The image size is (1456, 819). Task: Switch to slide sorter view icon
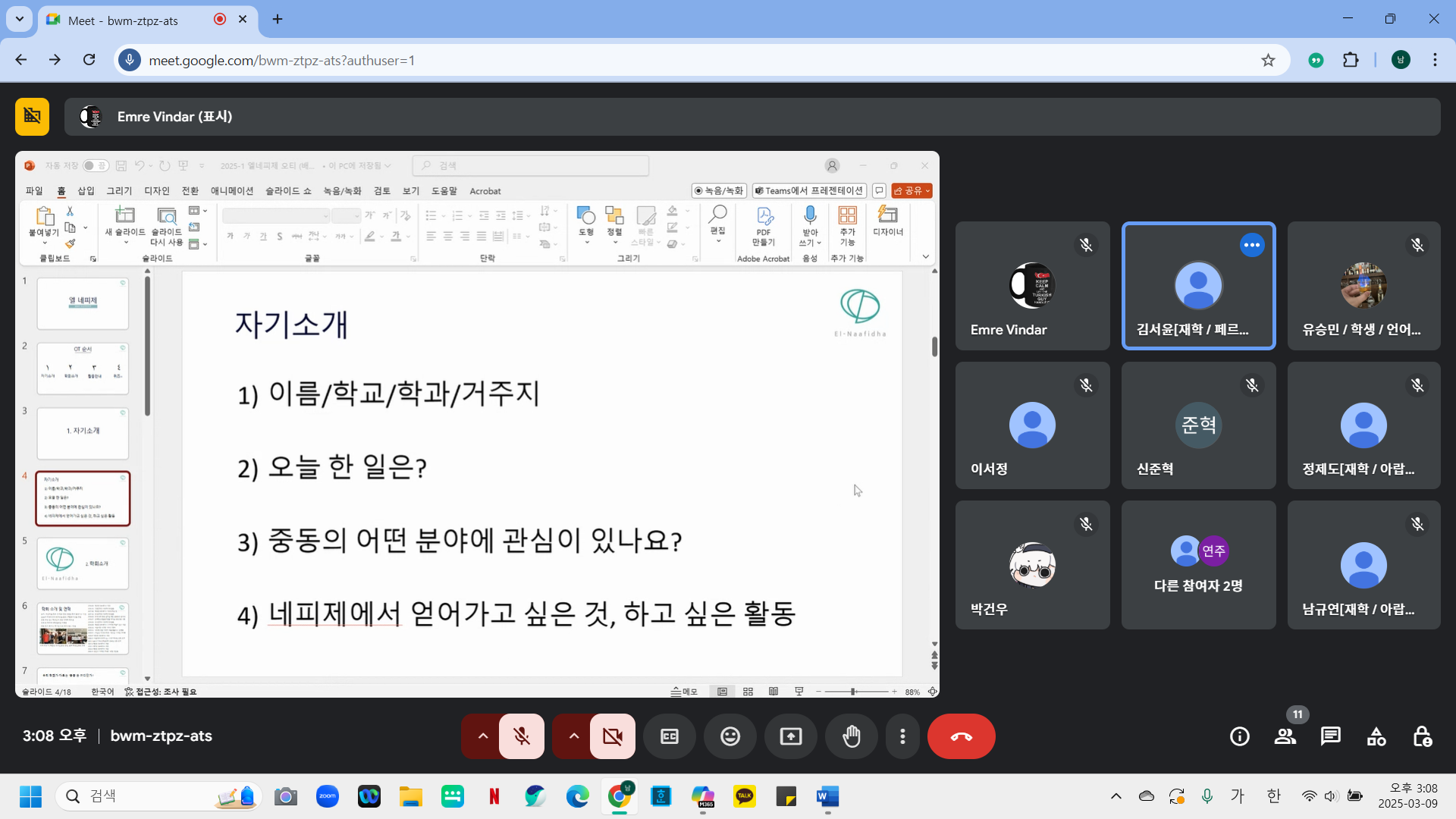point(748,692)
